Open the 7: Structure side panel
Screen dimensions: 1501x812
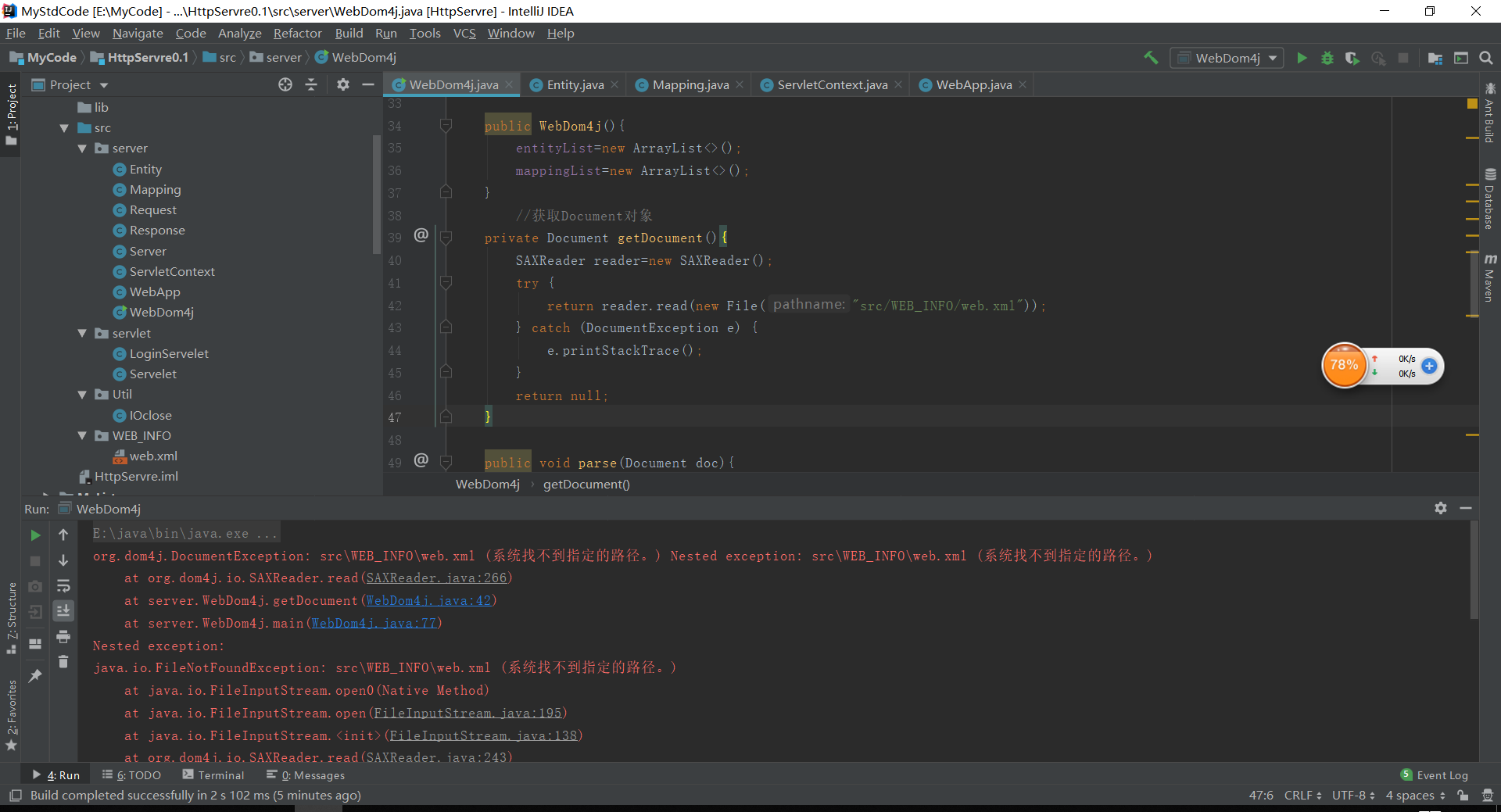(x=12, y=617)
